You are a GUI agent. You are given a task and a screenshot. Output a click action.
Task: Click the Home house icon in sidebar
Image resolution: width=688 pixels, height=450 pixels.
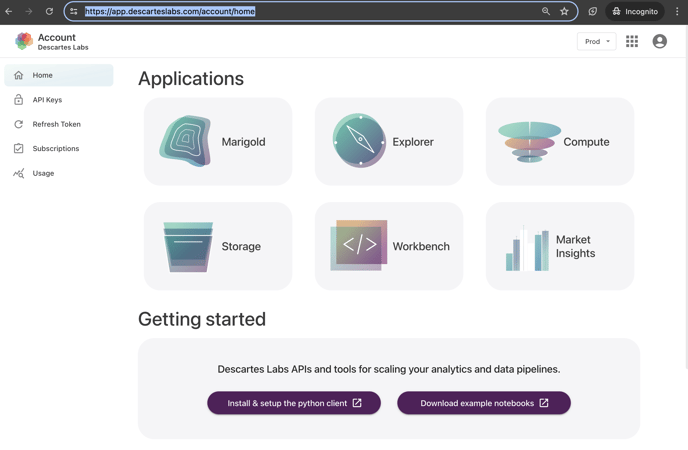coord(18,75)
